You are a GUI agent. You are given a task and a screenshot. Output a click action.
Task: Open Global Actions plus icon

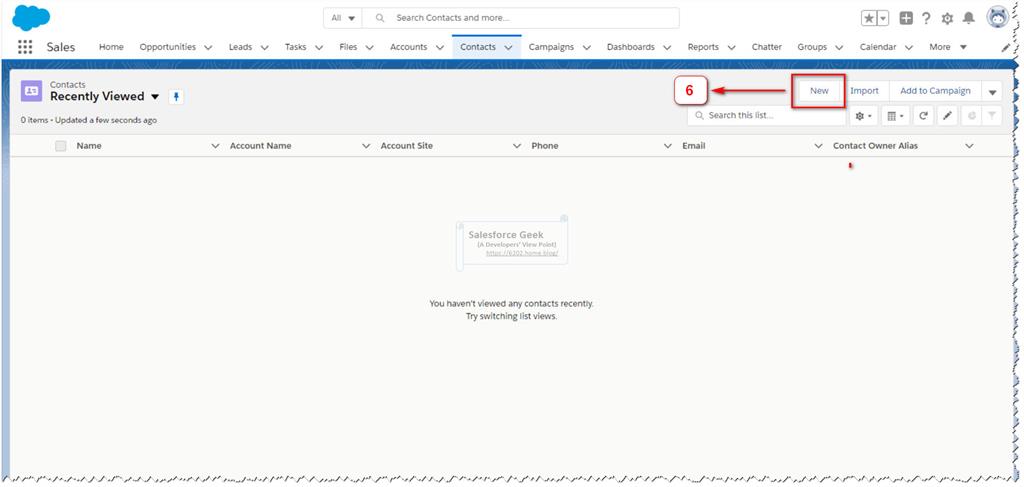pos(906,18)
